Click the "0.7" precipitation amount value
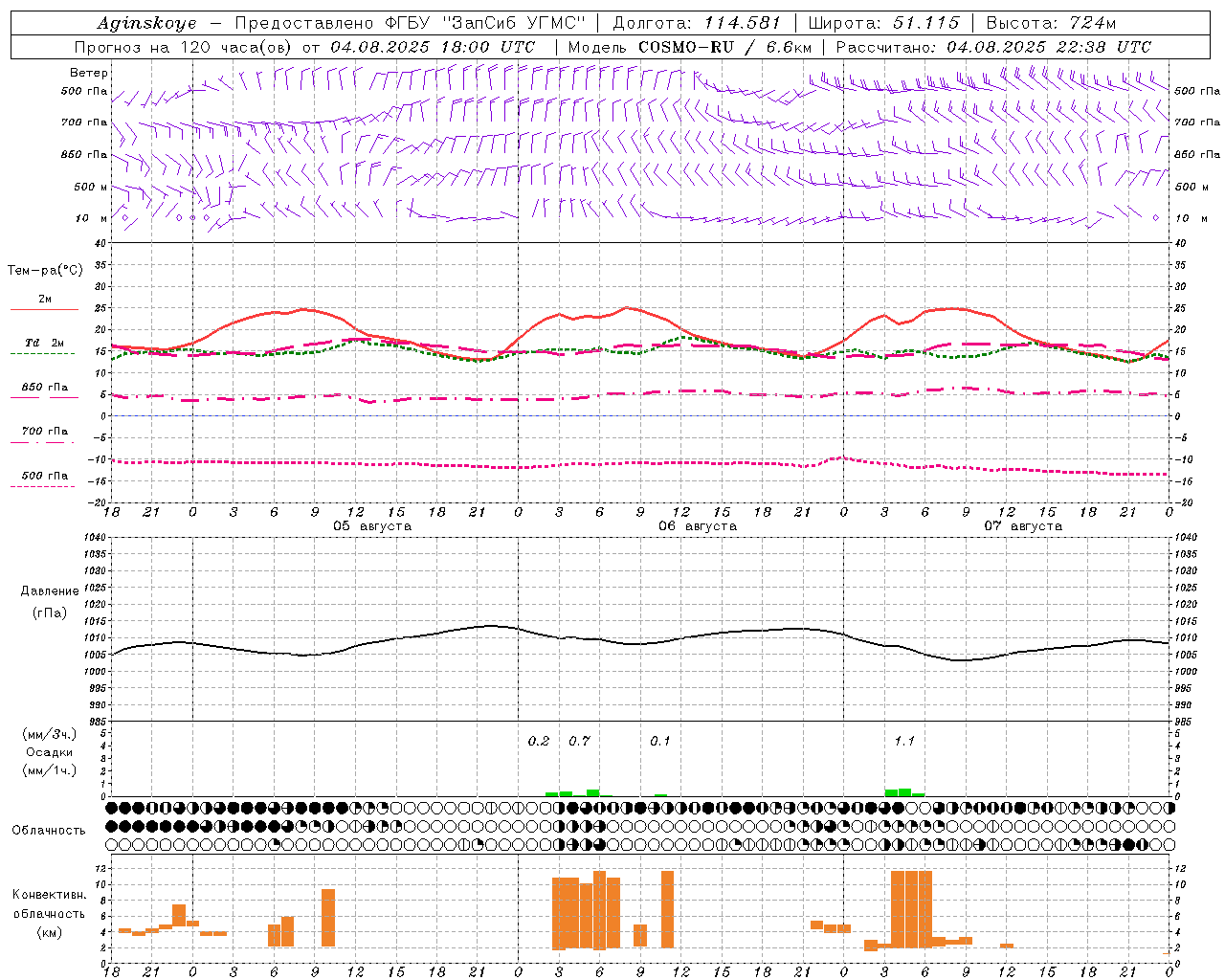Image resolution: width=1225 pixels, height=980 pixels. (580, 741)
